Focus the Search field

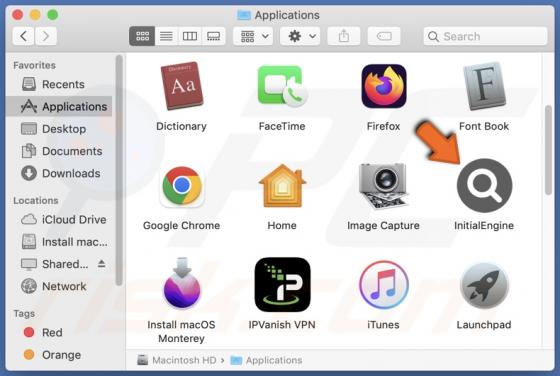coord(485,36)
